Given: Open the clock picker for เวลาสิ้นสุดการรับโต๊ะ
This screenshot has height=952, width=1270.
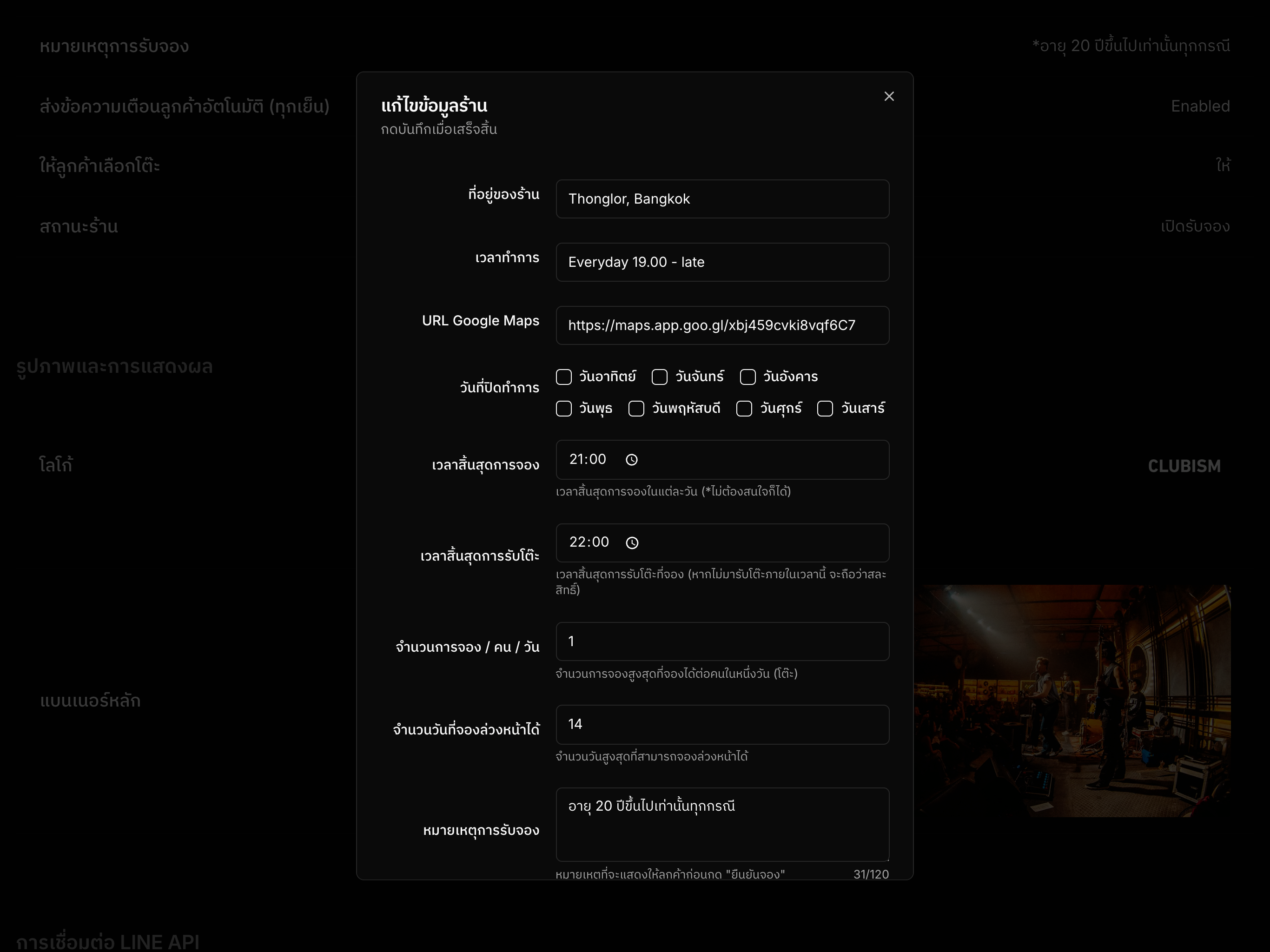Looking at the screenshot, I should (632, 542).
